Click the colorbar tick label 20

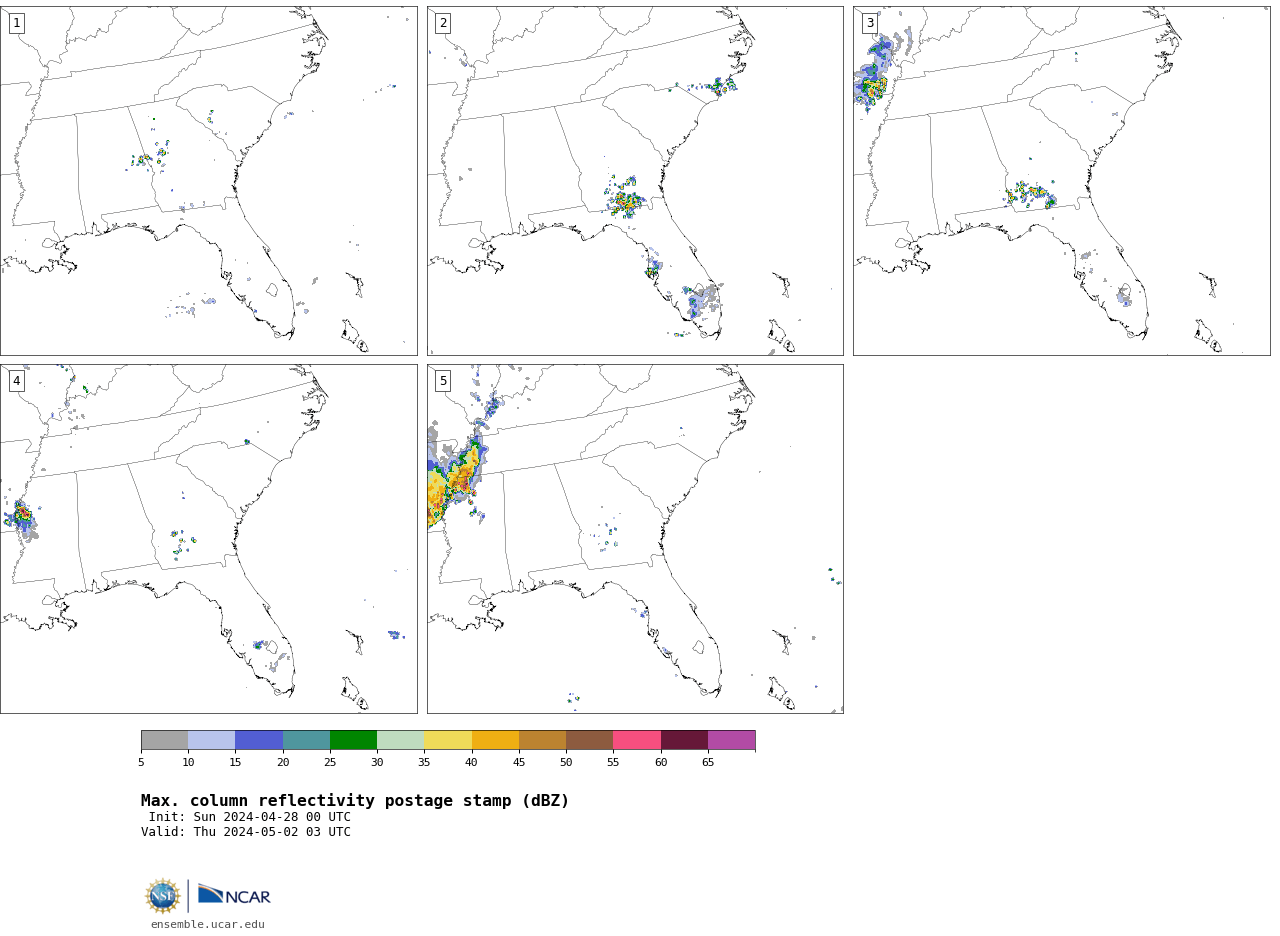(283, 763)
